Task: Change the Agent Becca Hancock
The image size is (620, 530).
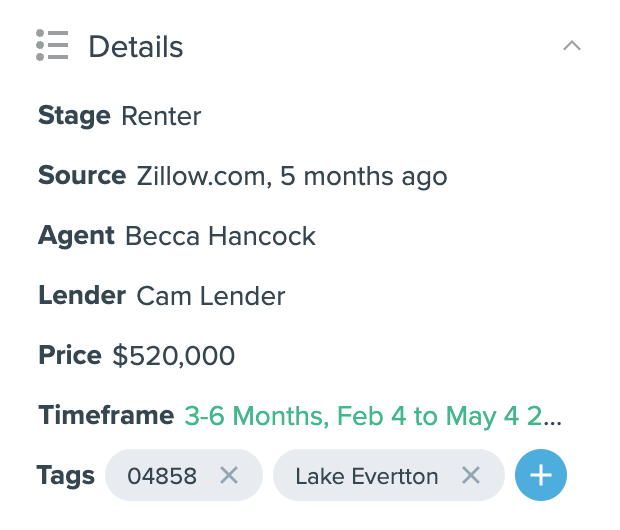Action: pyautogui.click(x=220, y=236)
